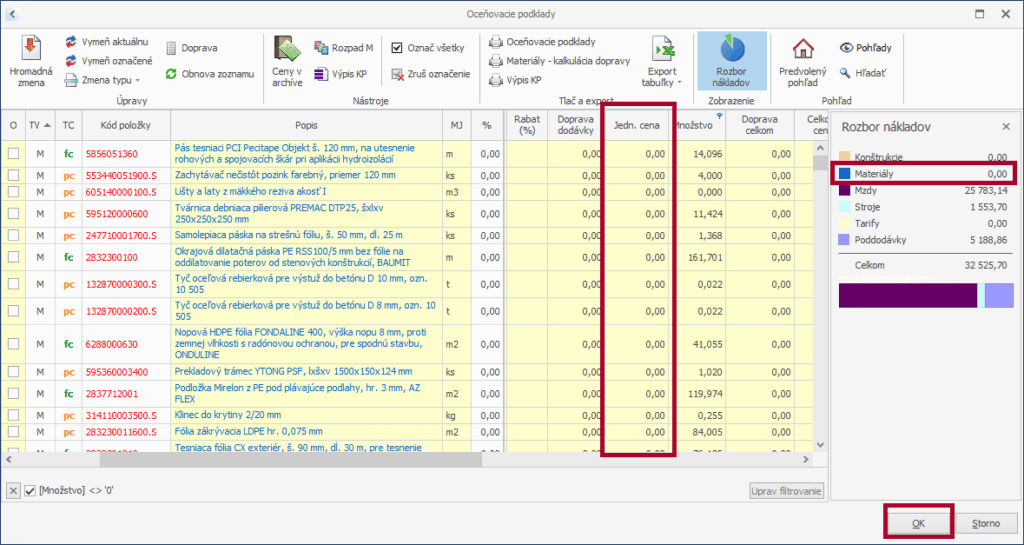Toggle the Označ všetky checkbox
The image size is (1024, 545).
pos(397,47)
